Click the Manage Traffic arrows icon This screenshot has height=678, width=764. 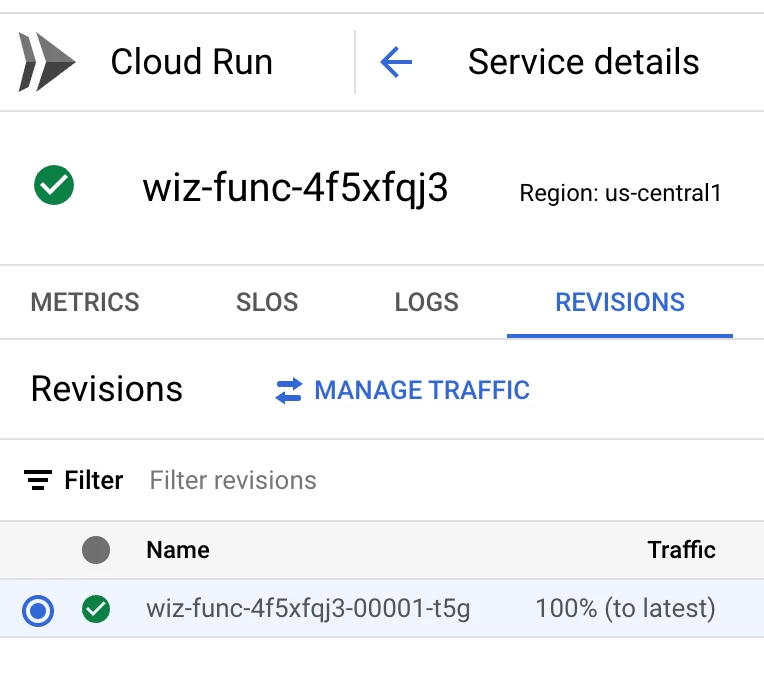coord(288,391)
